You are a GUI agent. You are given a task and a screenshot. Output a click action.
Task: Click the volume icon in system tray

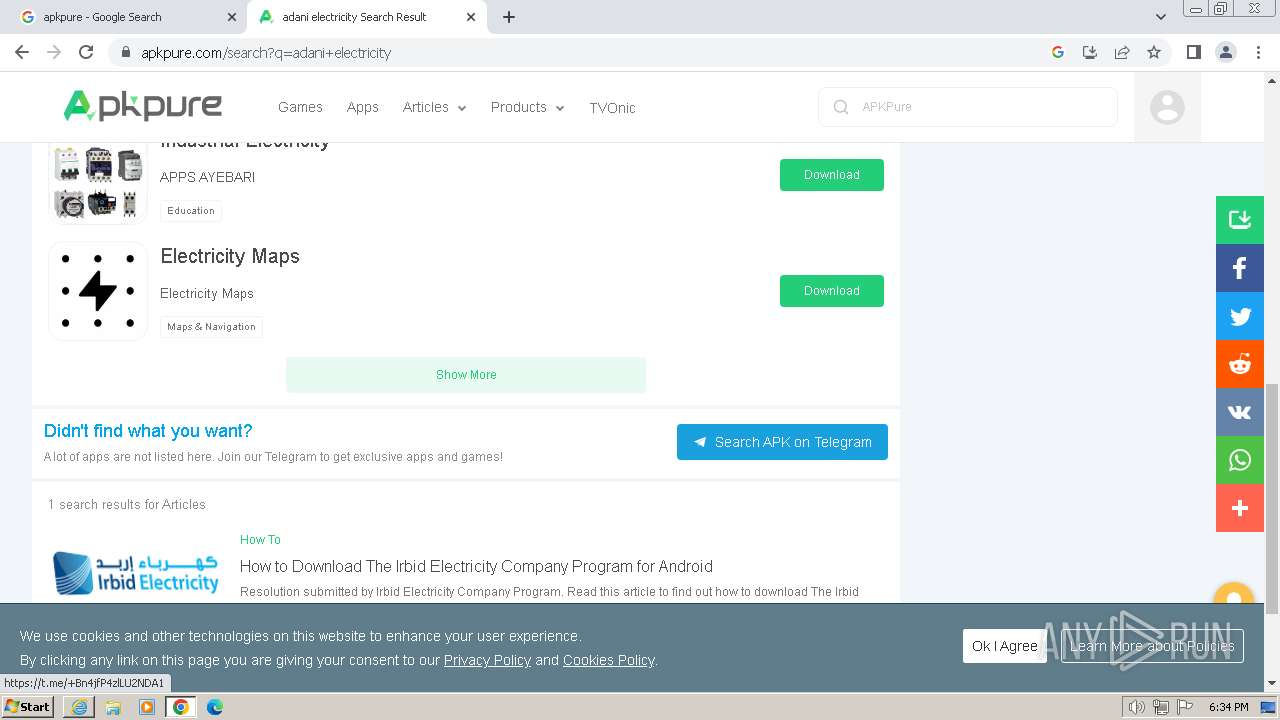pyautogui.click(x=1137, y=707)
